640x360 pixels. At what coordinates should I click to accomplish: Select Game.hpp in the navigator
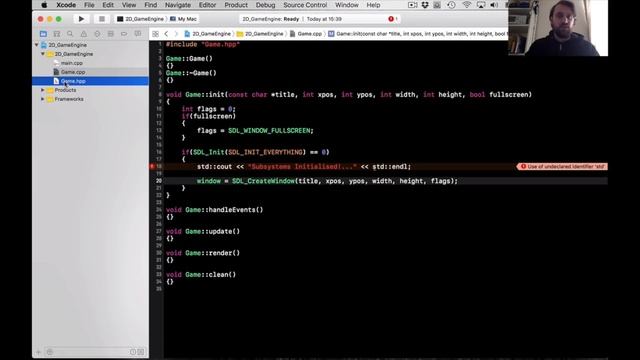91,81
